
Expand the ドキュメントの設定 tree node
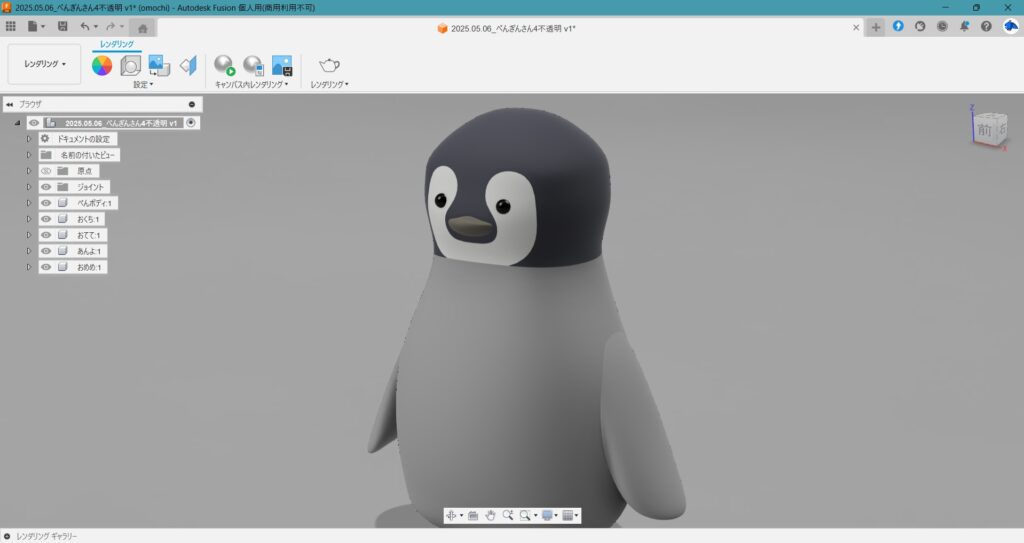pyautogui.click(x=29, y=139)
